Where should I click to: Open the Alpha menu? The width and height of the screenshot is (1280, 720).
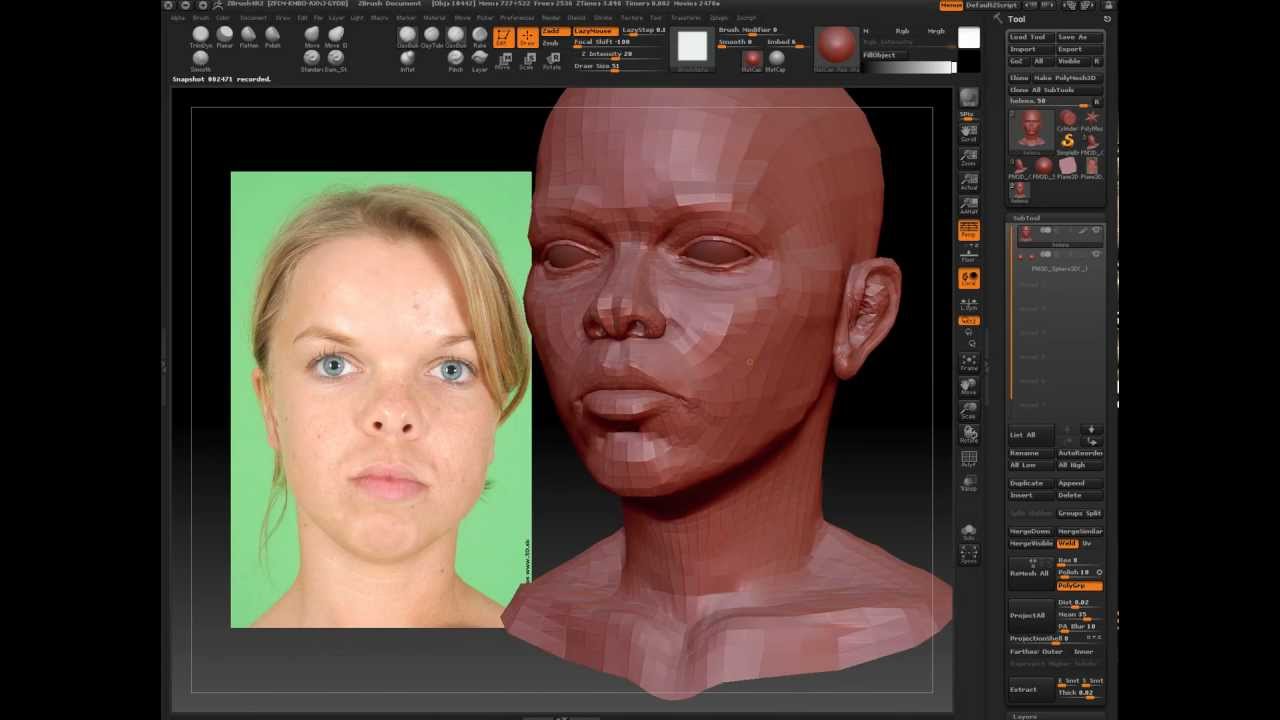(177, 18)
